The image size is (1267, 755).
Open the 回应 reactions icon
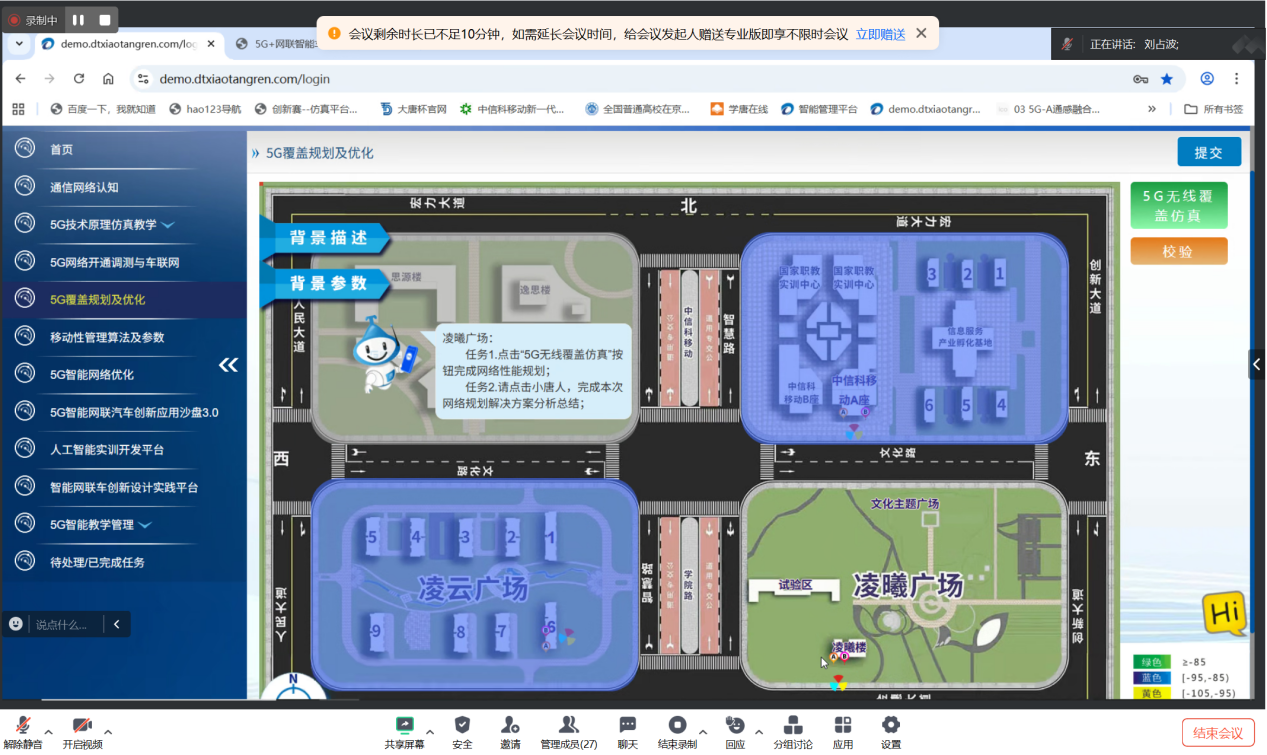(734, 729)
